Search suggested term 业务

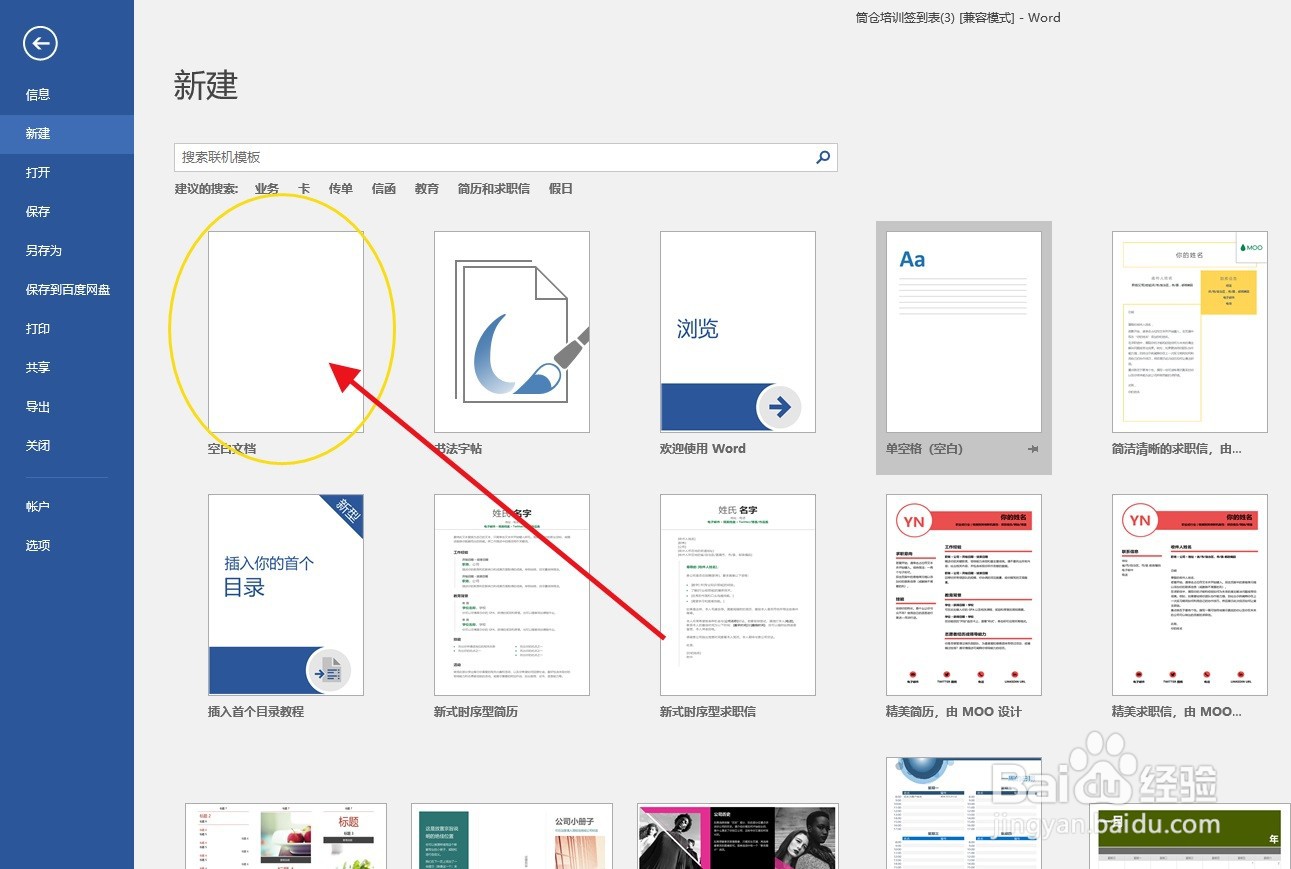coord(267,189)
